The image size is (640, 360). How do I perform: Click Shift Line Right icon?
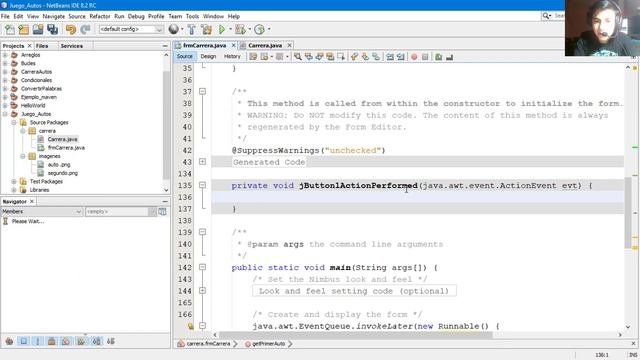click(400, 57)
